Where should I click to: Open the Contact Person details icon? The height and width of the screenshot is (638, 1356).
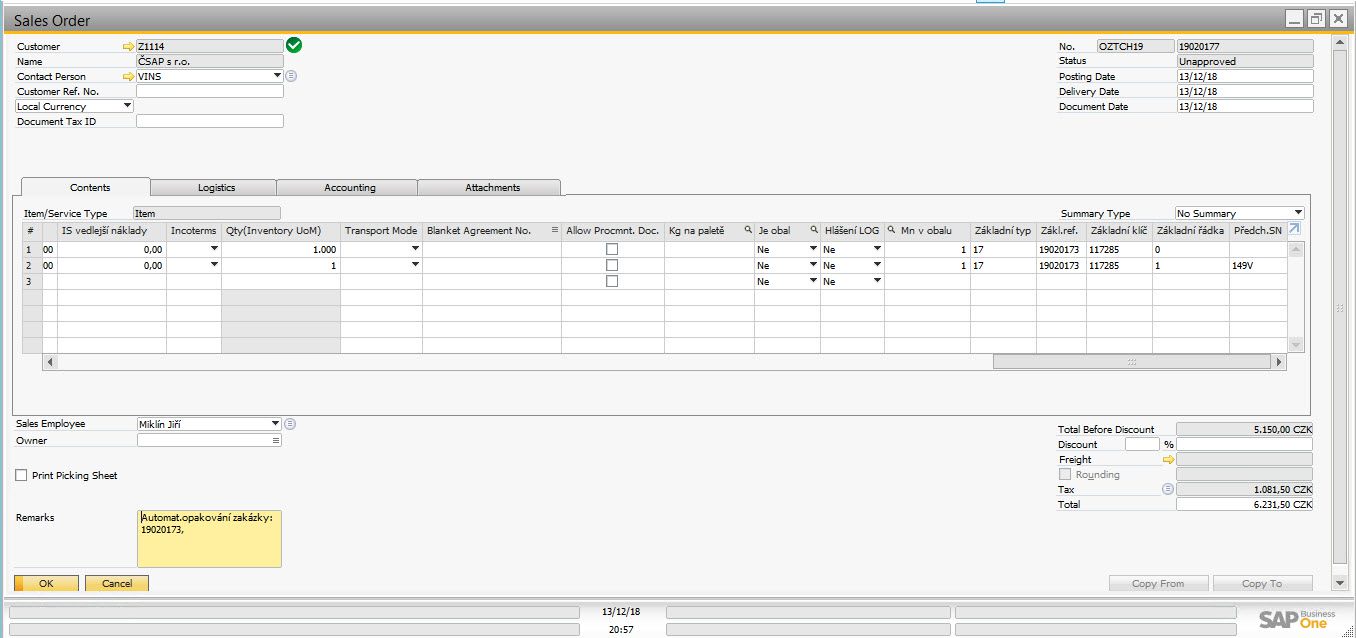pyautogui.click(x=291, y=76)
